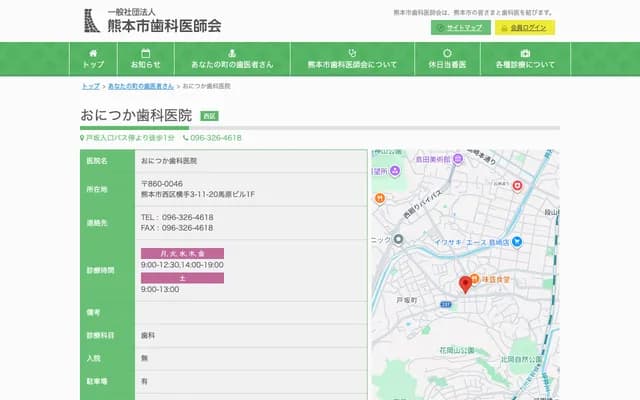Click the red location pin on map
Viewport: 640px width, 400px height.
click(465, 284)
